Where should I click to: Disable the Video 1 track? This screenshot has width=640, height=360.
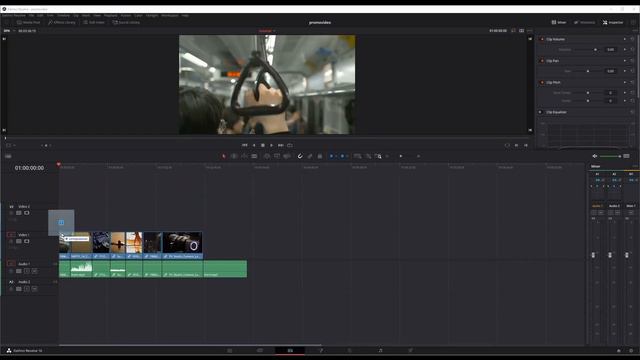(27, 241)
